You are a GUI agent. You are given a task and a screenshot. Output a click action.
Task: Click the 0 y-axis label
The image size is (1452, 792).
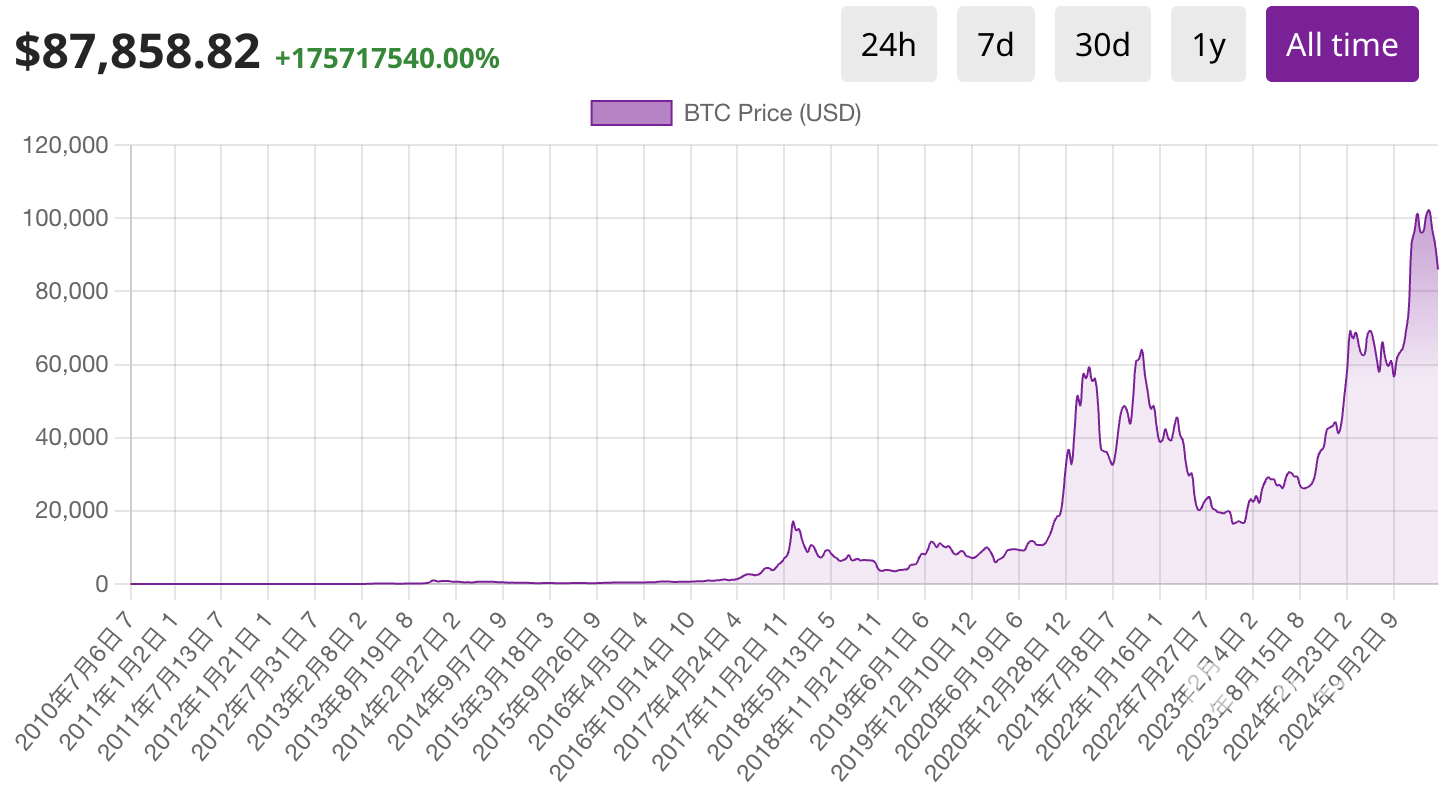(101, 584)
